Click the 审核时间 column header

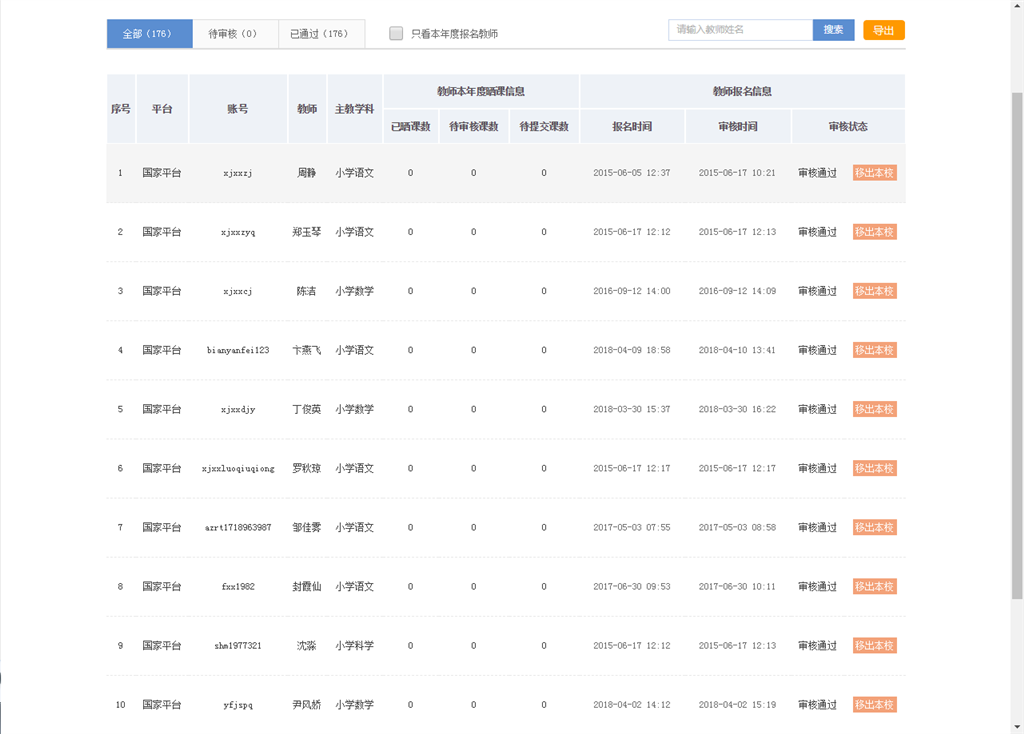click(737, 127)
